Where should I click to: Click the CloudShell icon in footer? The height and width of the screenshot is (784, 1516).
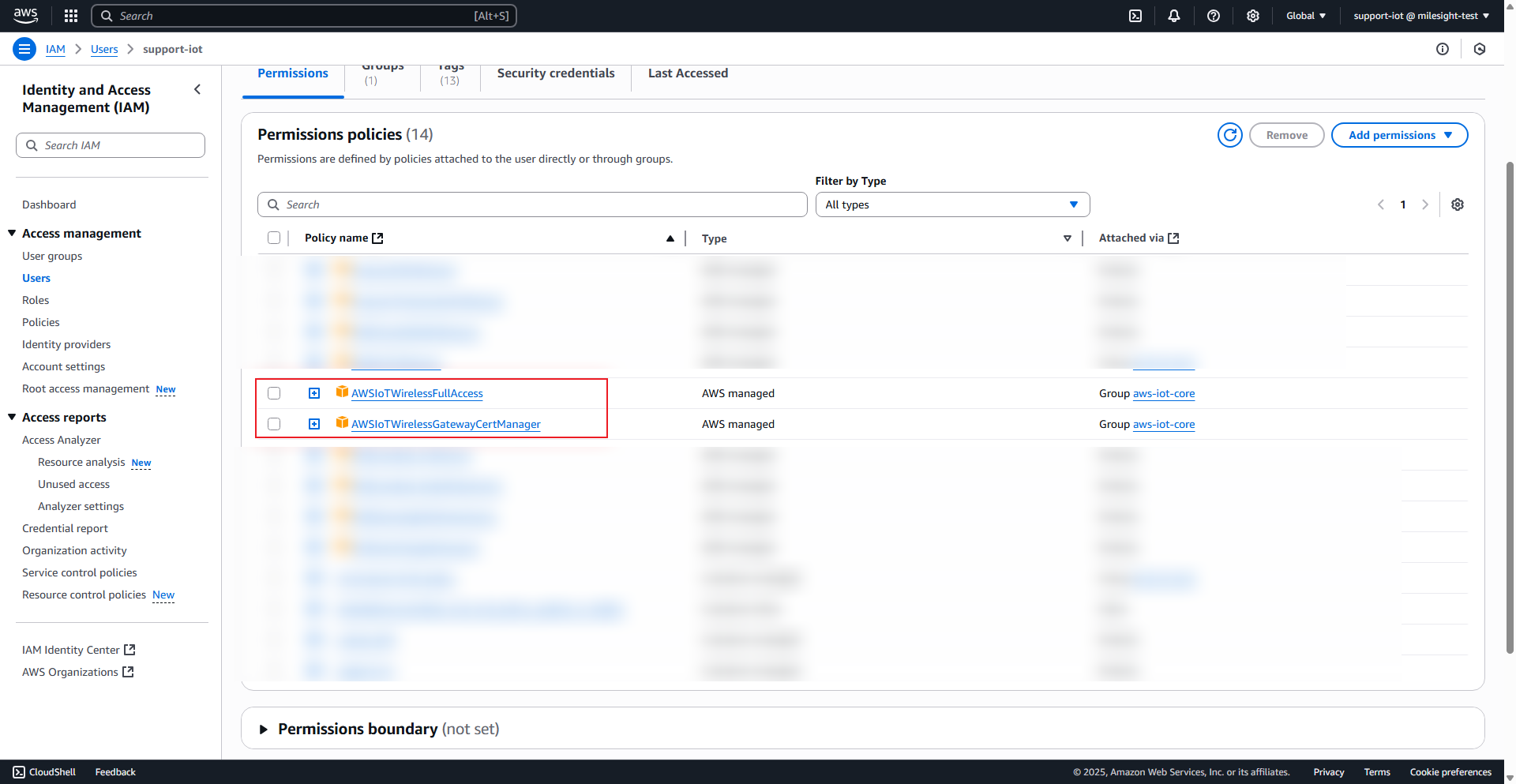(x=19, y=772)
